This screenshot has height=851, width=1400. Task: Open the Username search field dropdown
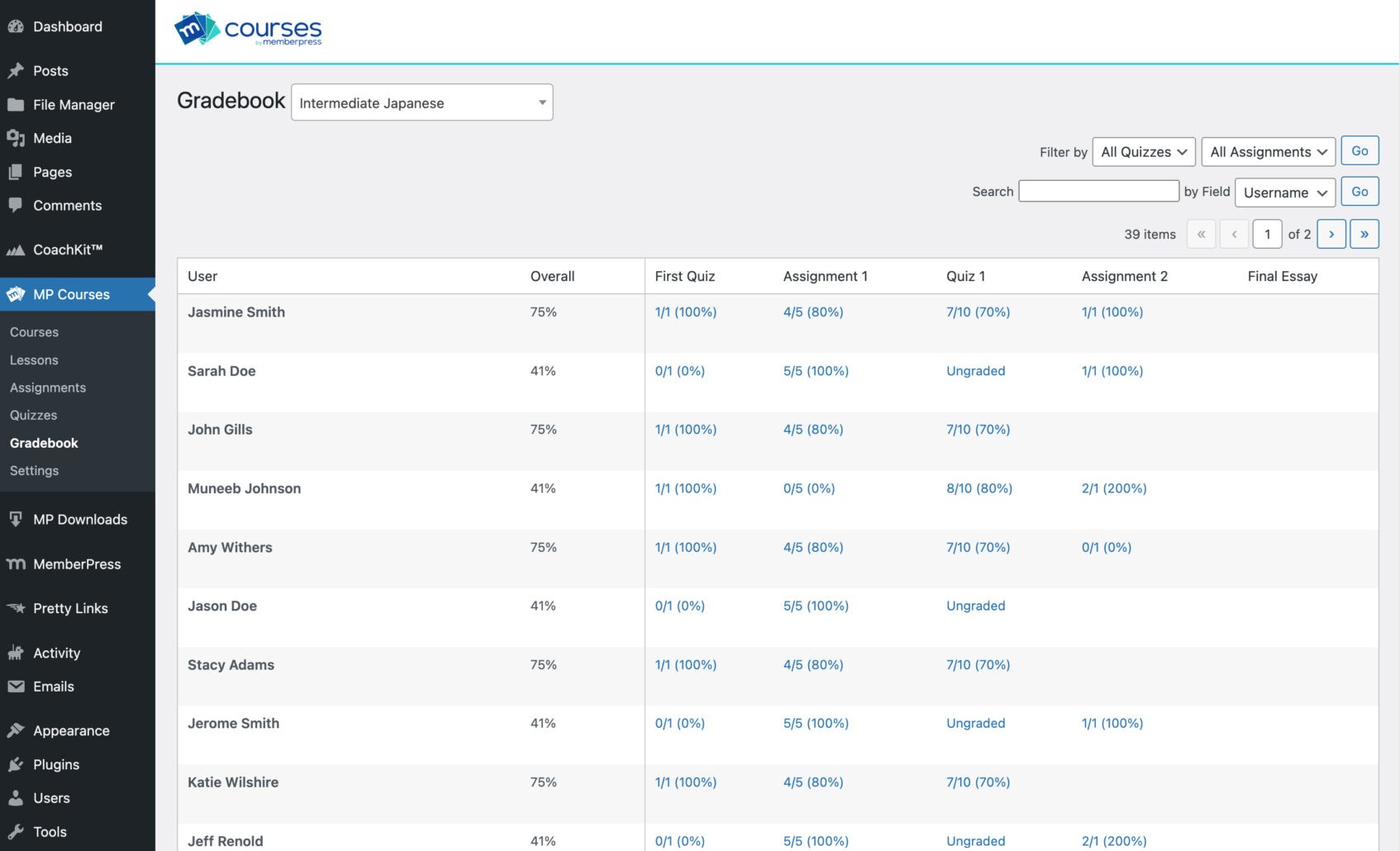pyautogui.click(x=1284, y=192)
